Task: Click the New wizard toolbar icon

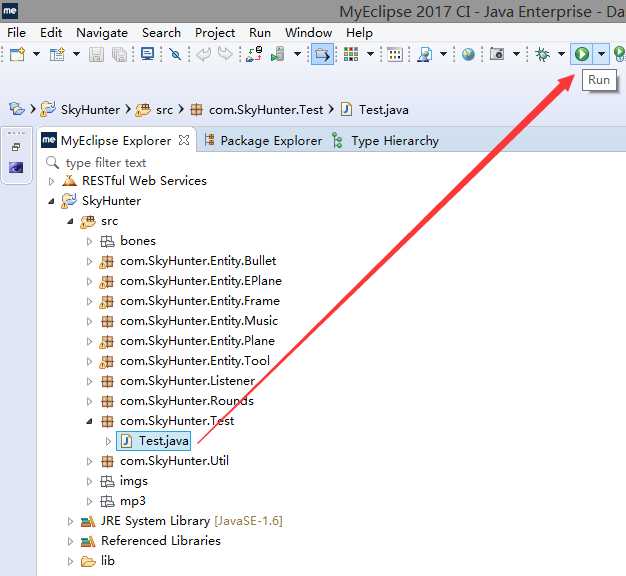Action: coord(17,54)
